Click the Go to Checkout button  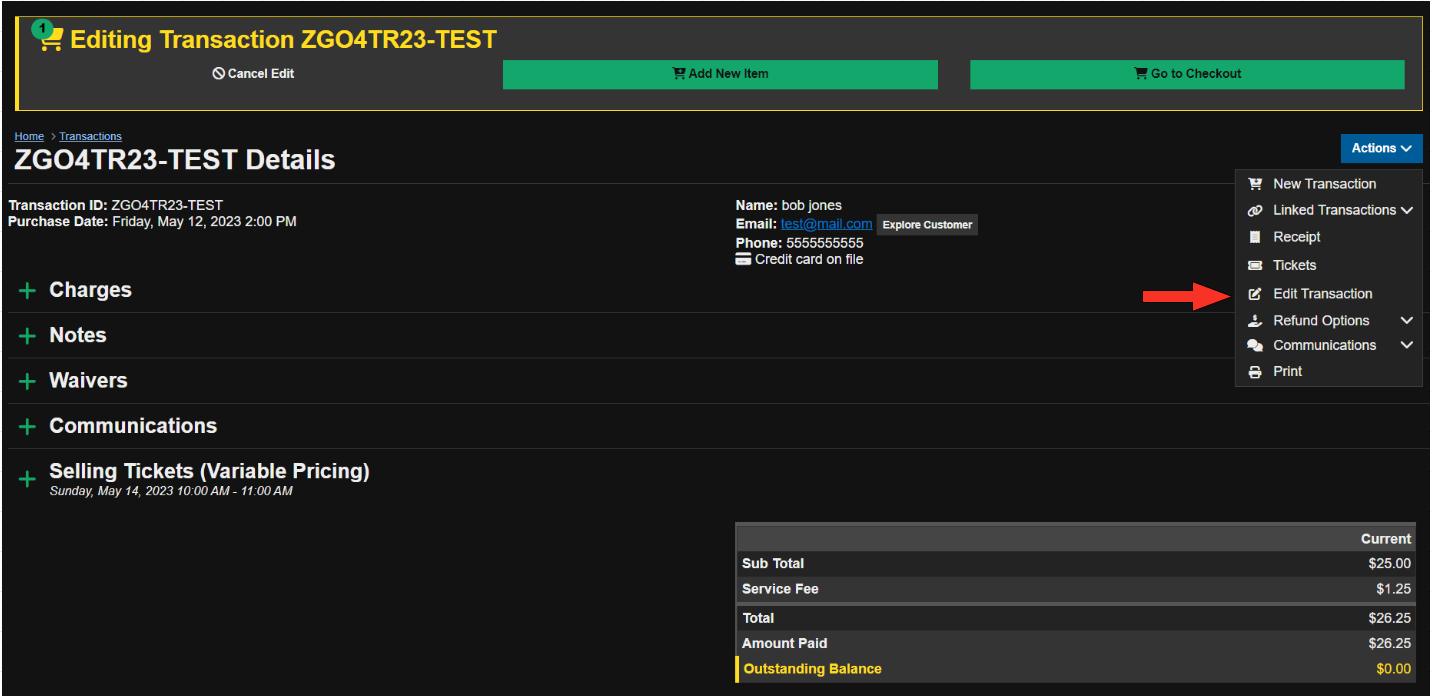[x=1187, y=74]
